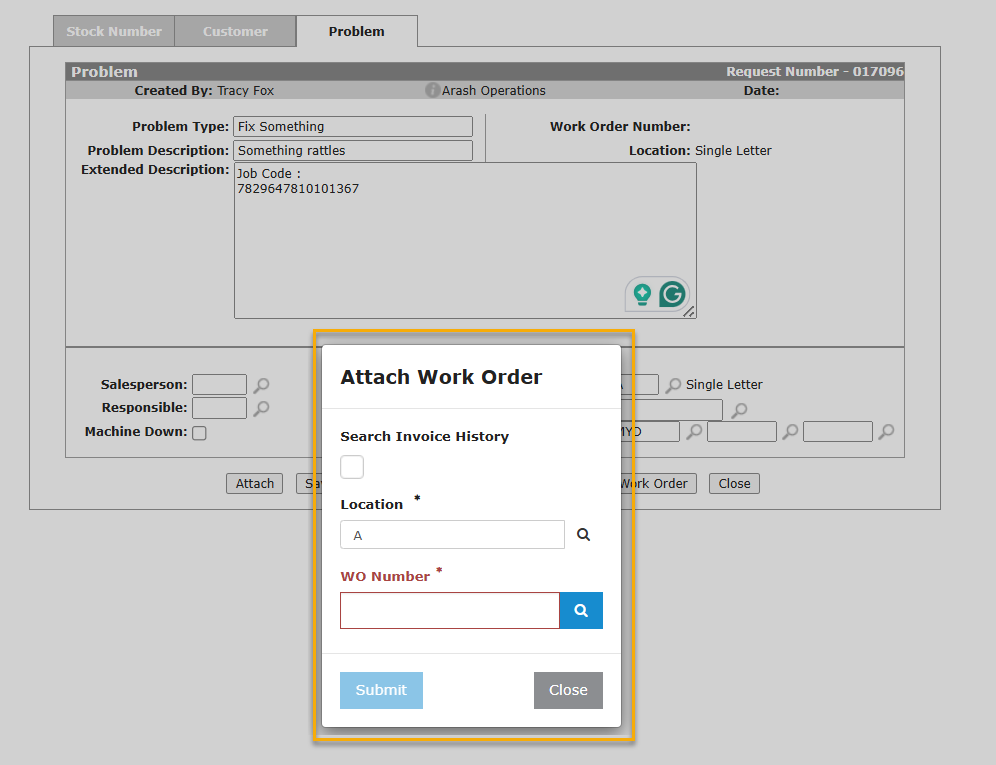This screenshot has width=996, height=765.
Task: Click the Location field containing A
Action: point(452,535)
